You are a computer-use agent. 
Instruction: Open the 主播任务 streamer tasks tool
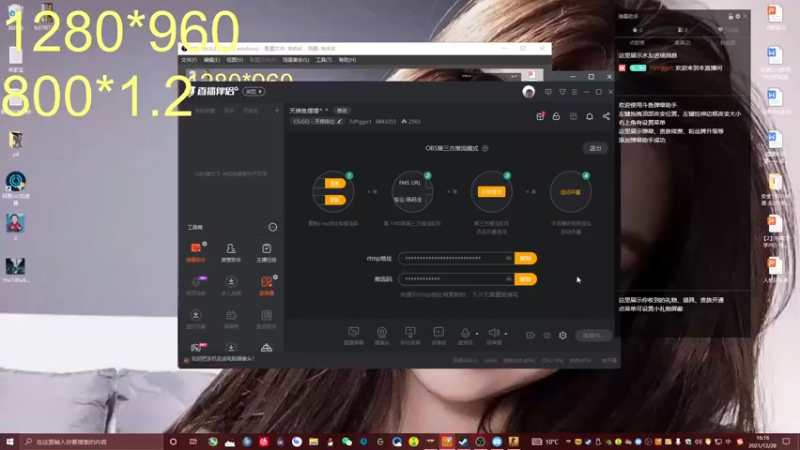coord(266,252)
